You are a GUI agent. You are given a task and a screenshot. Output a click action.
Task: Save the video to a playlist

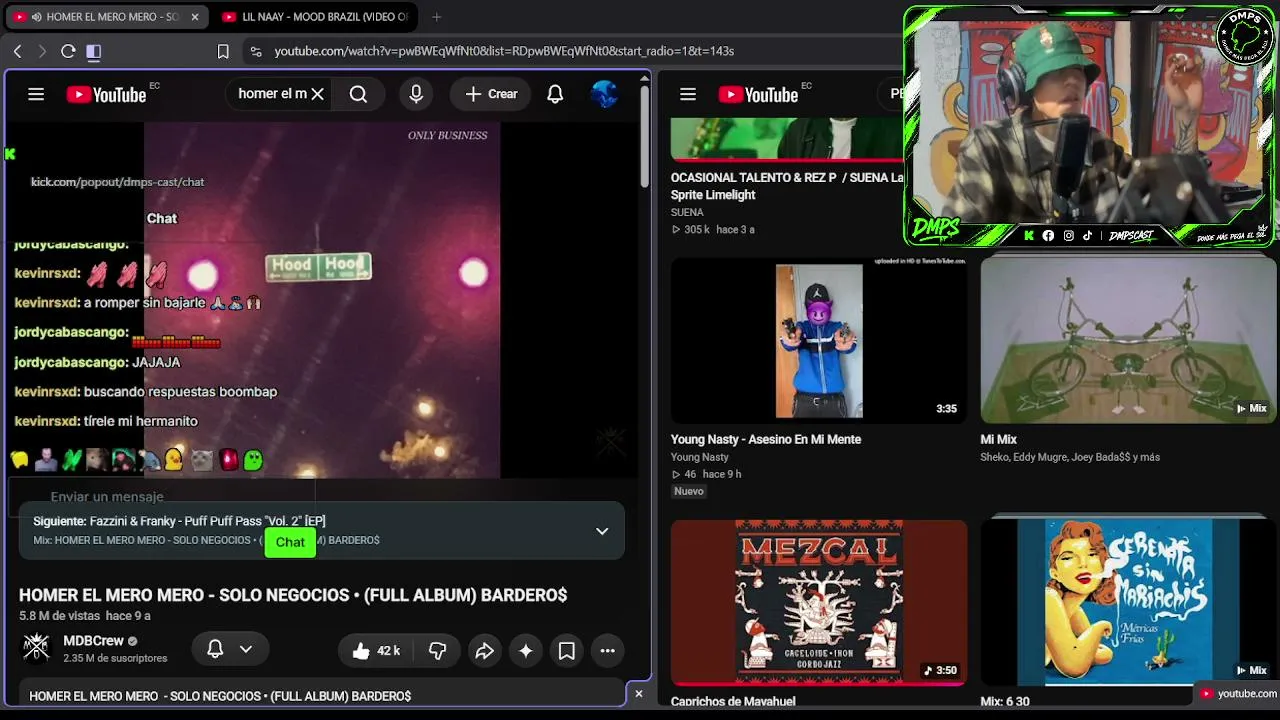[x=566, y=651]
